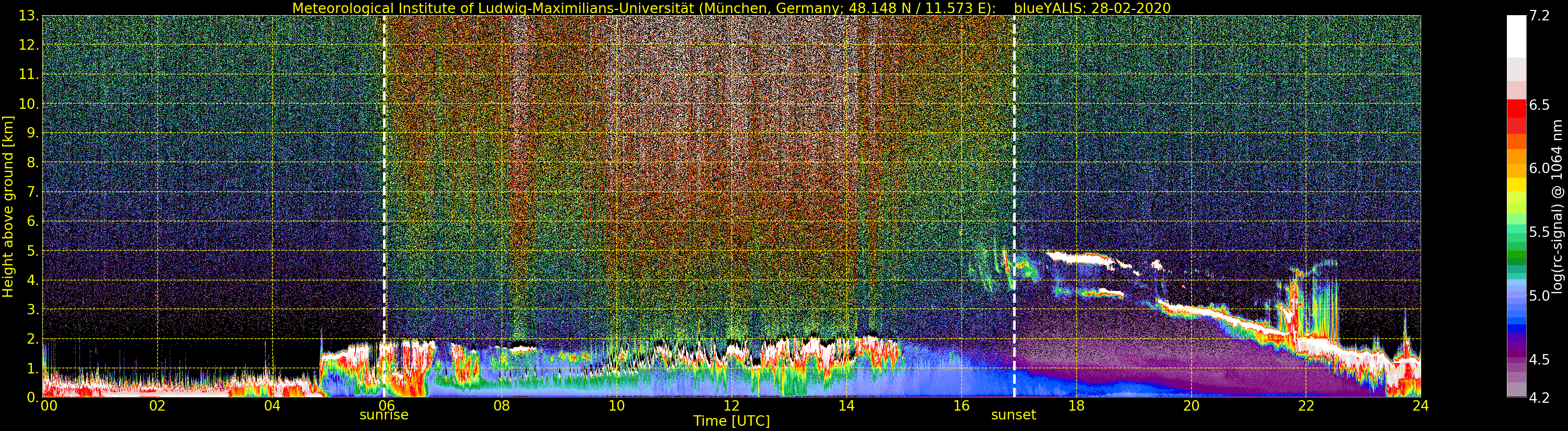Click the '7.' tick on the height axis
Screen dimensions: 1568x431
[x=33, y=192]
